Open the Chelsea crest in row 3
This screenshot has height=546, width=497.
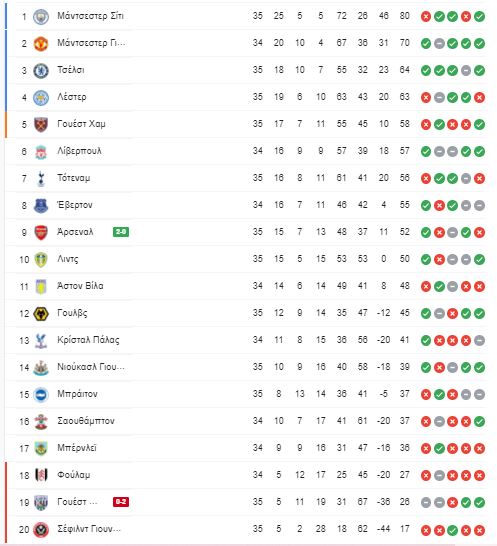click(x=41, y=70)
